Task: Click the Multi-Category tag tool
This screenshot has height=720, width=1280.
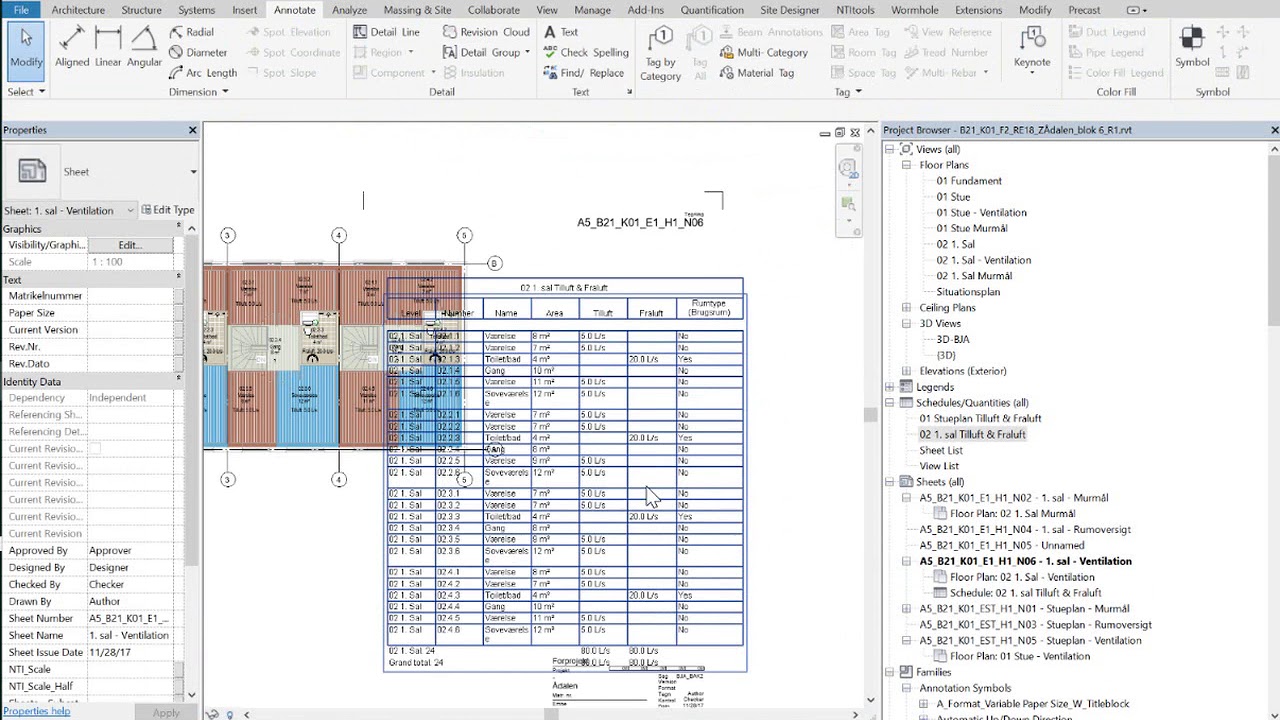Action: coord(764,52)
